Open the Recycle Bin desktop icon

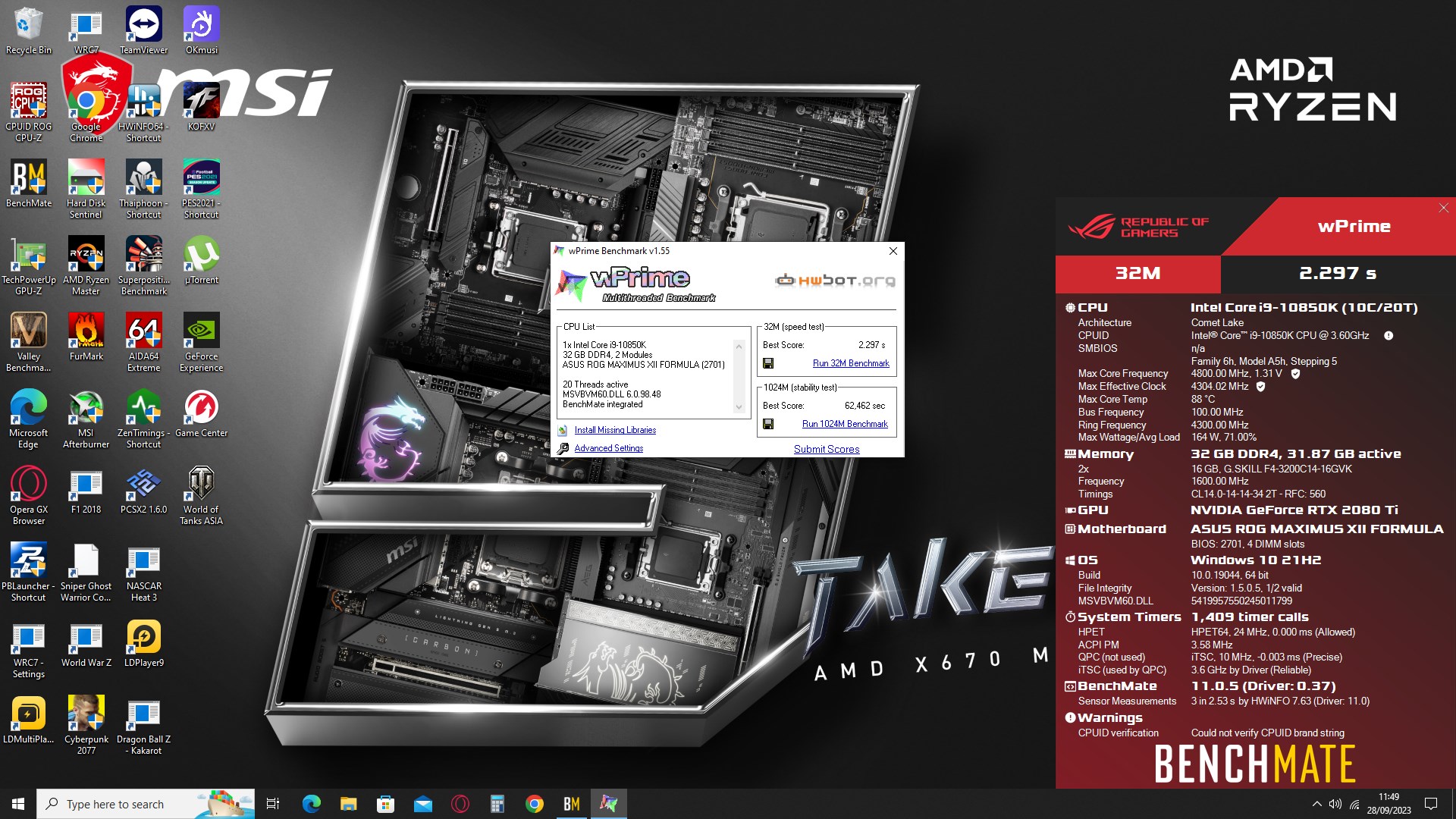[29, 30]
